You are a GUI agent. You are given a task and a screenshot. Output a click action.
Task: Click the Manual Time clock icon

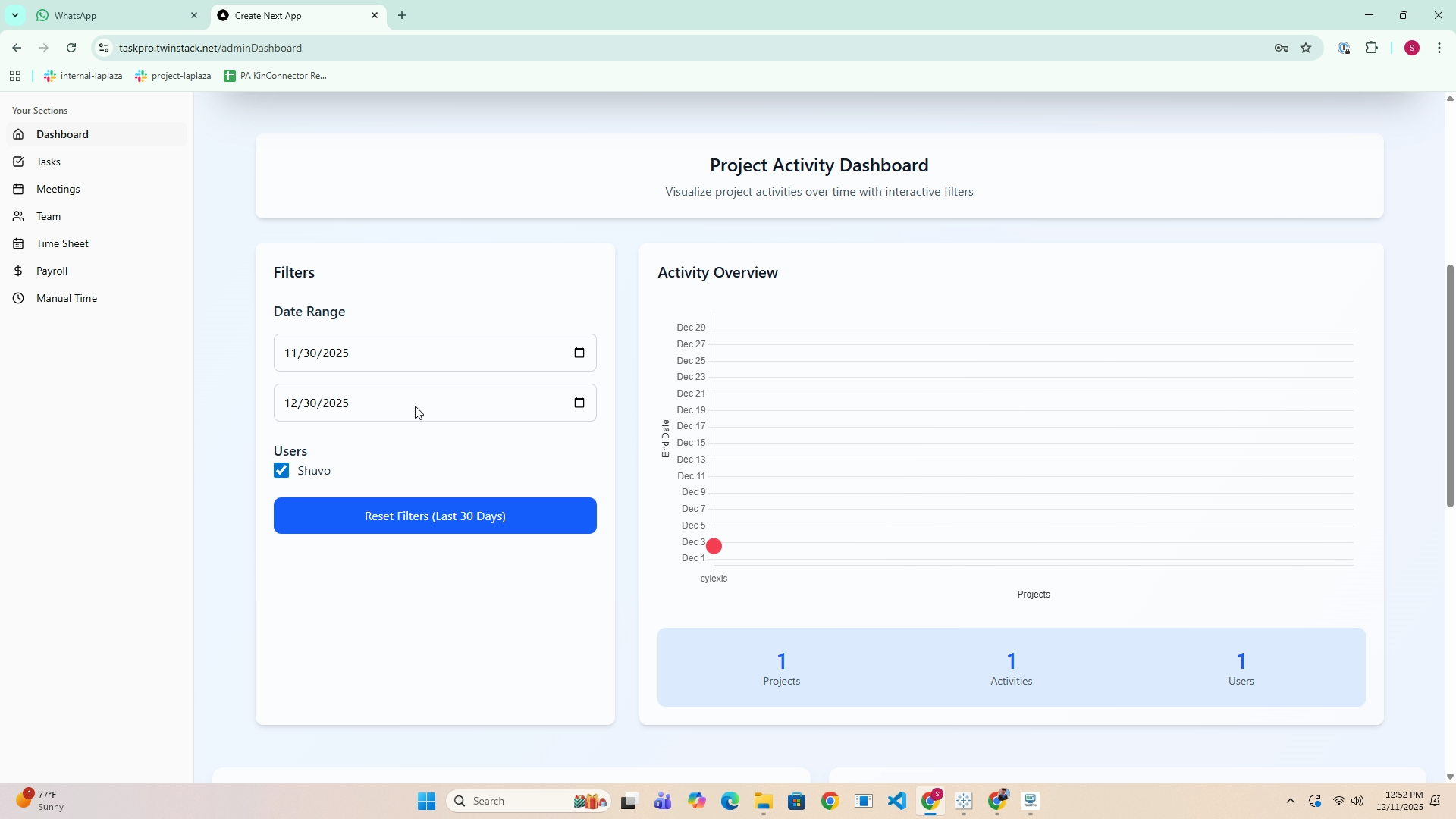pos(19,299)
